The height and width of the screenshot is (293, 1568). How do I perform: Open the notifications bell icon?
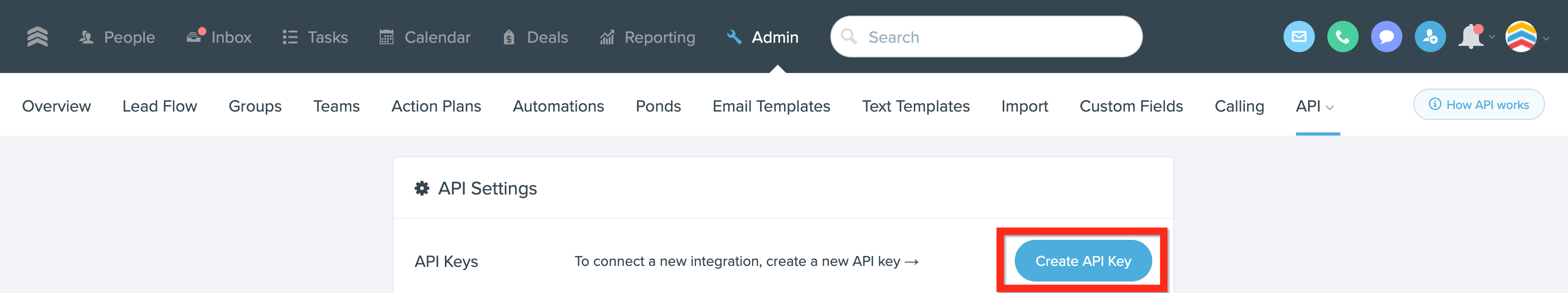coord(1471,37)
